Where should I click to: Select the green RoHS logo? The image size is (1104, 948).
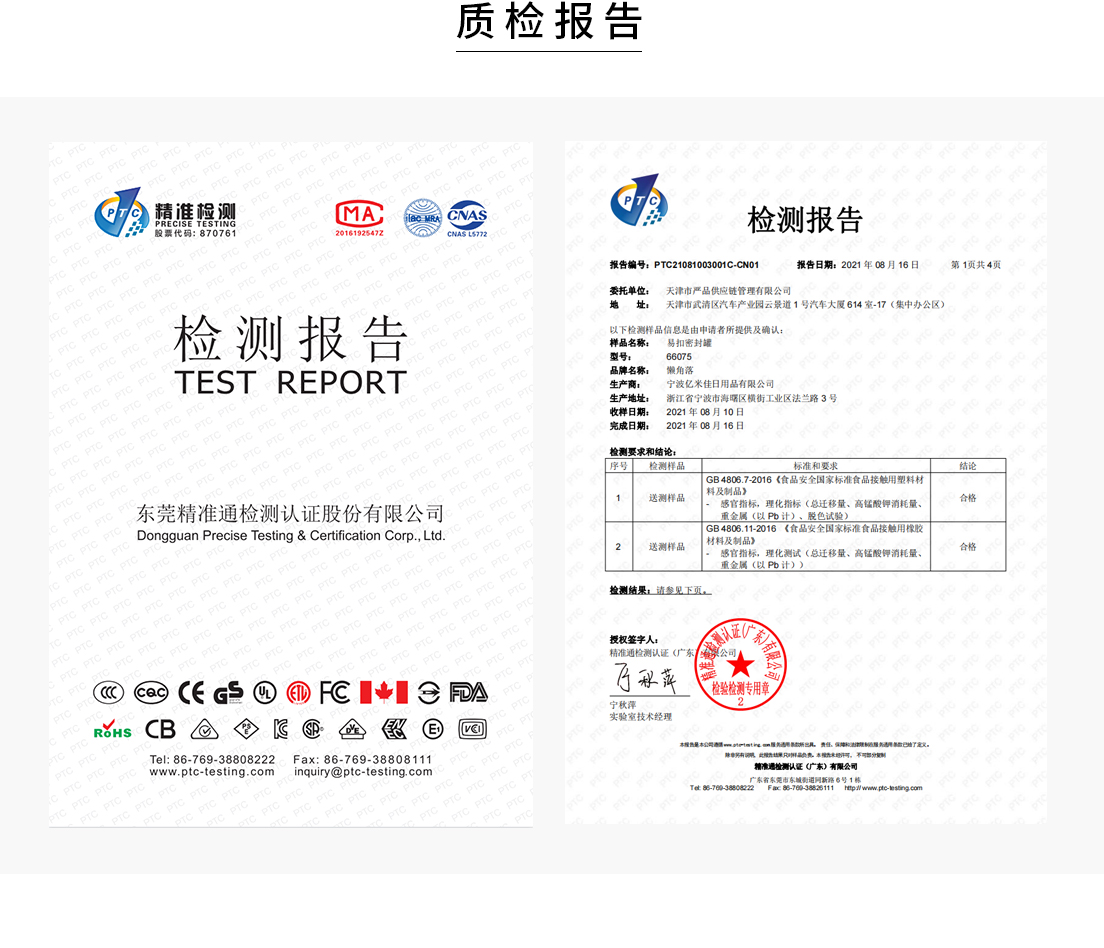pos(113,730)
